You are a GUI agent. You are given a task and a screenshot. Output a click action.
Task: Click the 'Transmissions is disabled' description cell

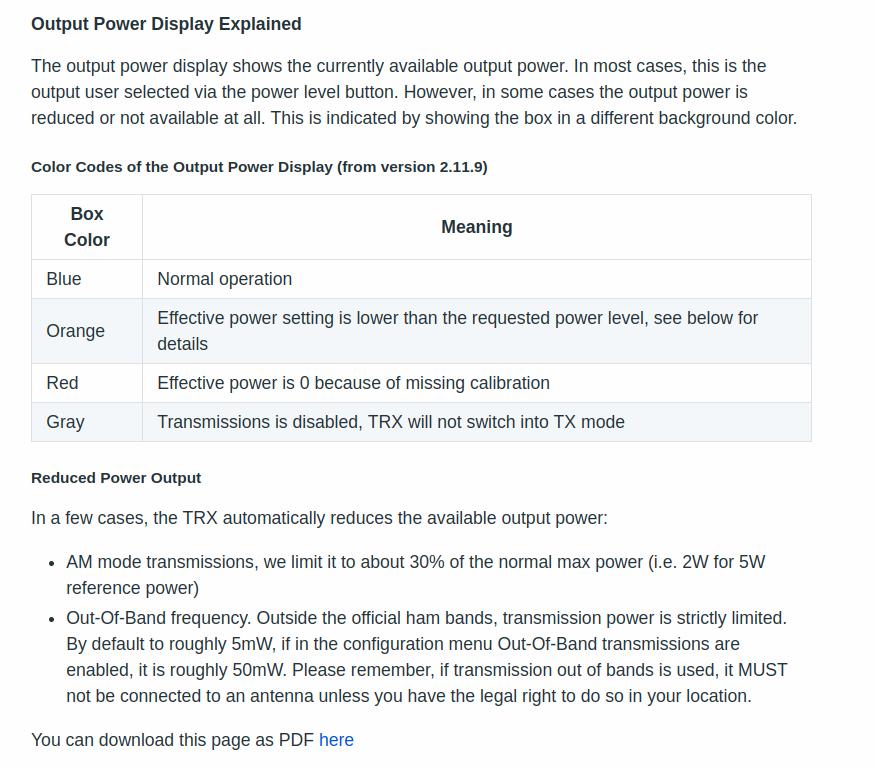(x=390, y=422)
